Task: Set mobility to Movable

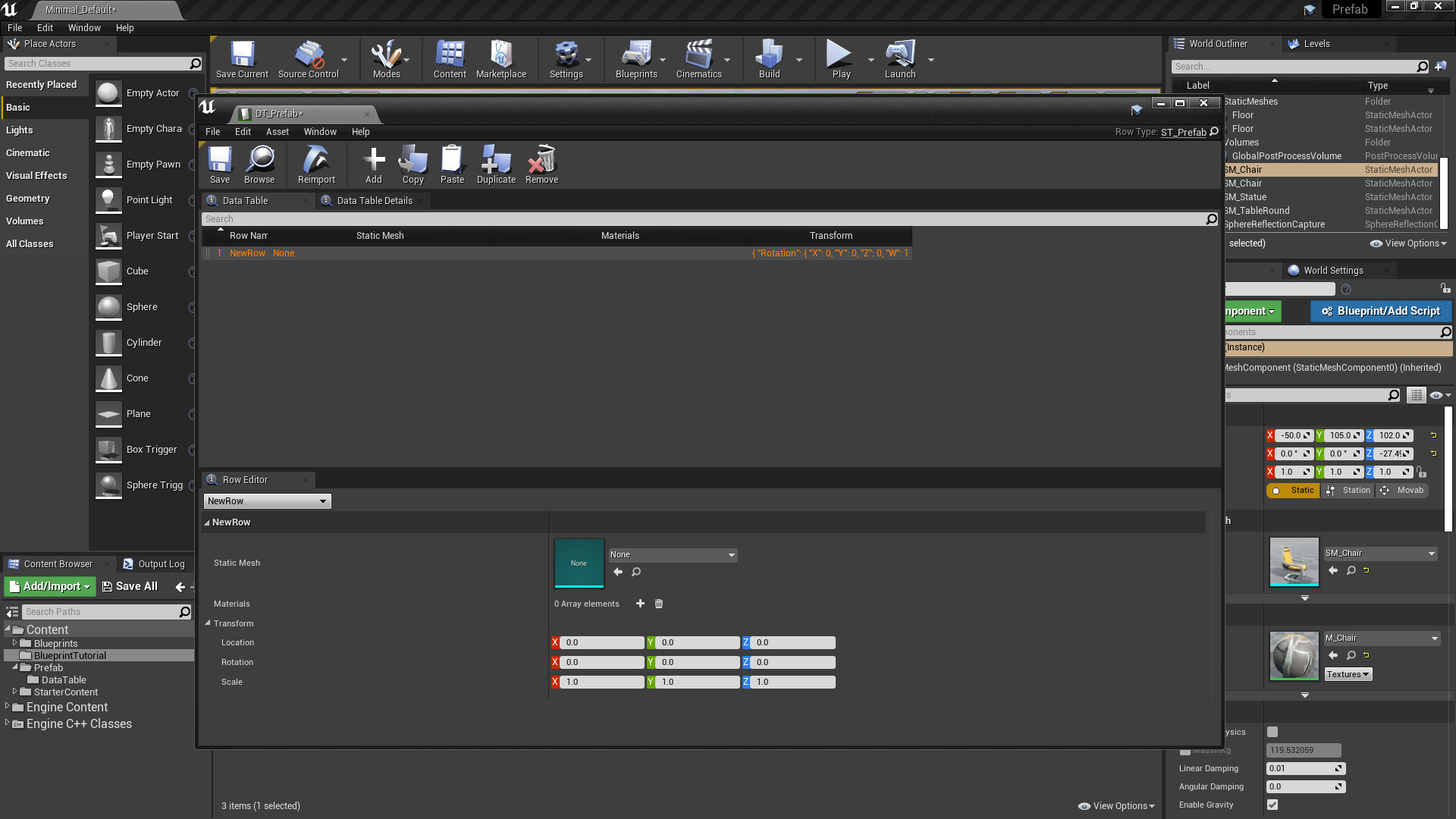Action: [1402, 491]
